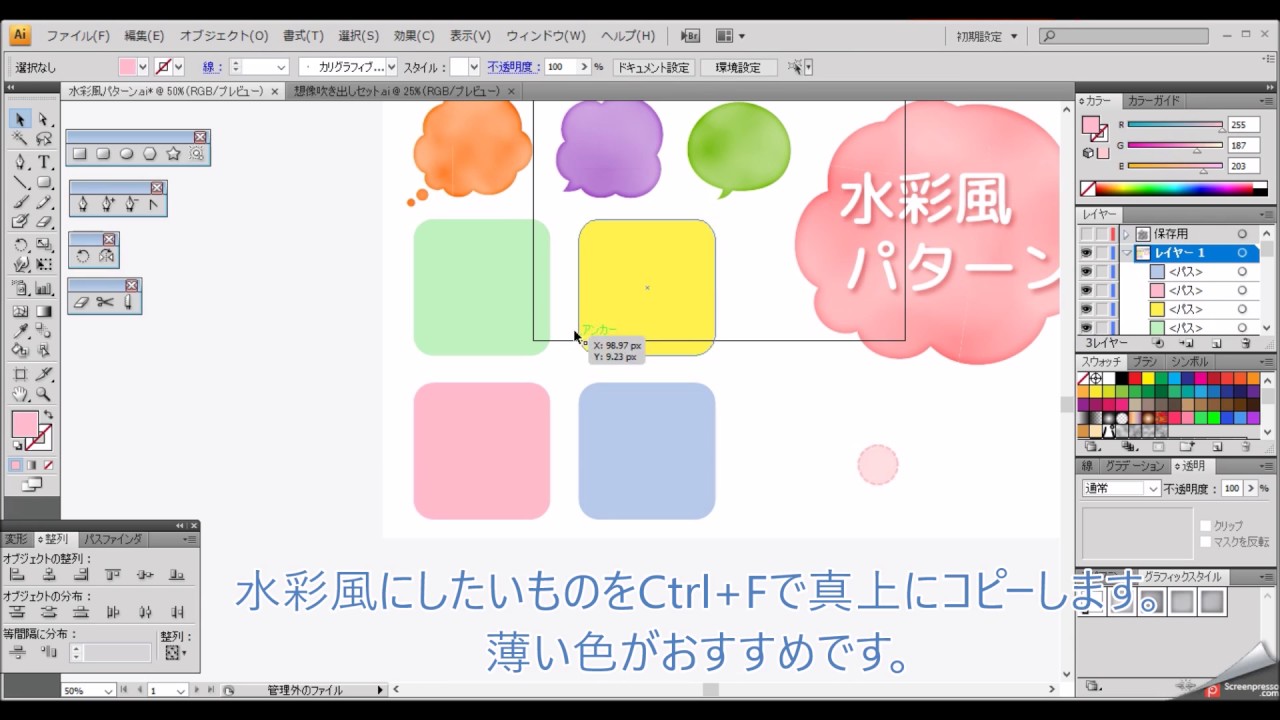The image size is (1280, 720).
Task: Toggle eye of blue <パス> sublayer
Action: (1086, 272)
